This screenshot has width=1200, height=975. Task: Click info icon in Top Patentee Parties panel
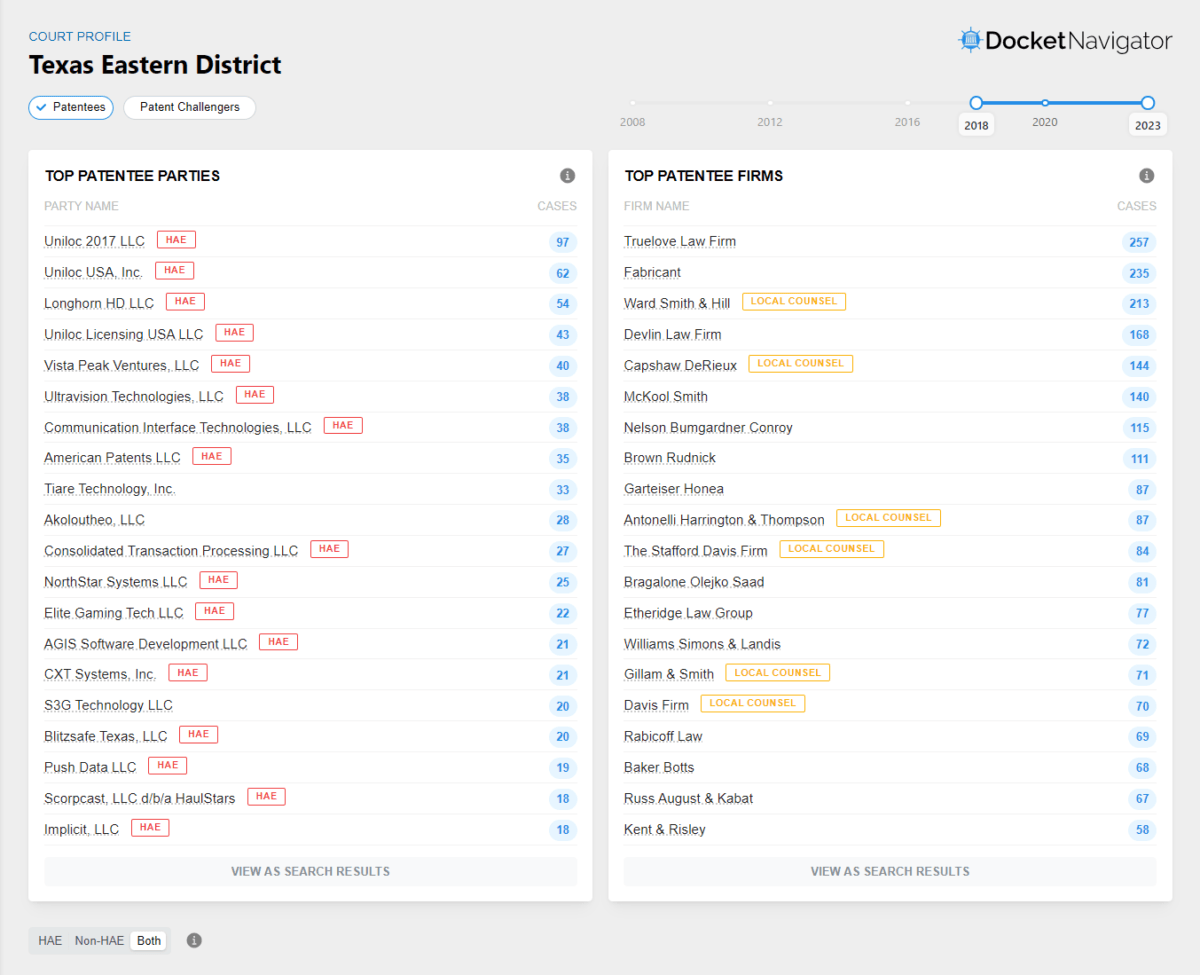567,176
